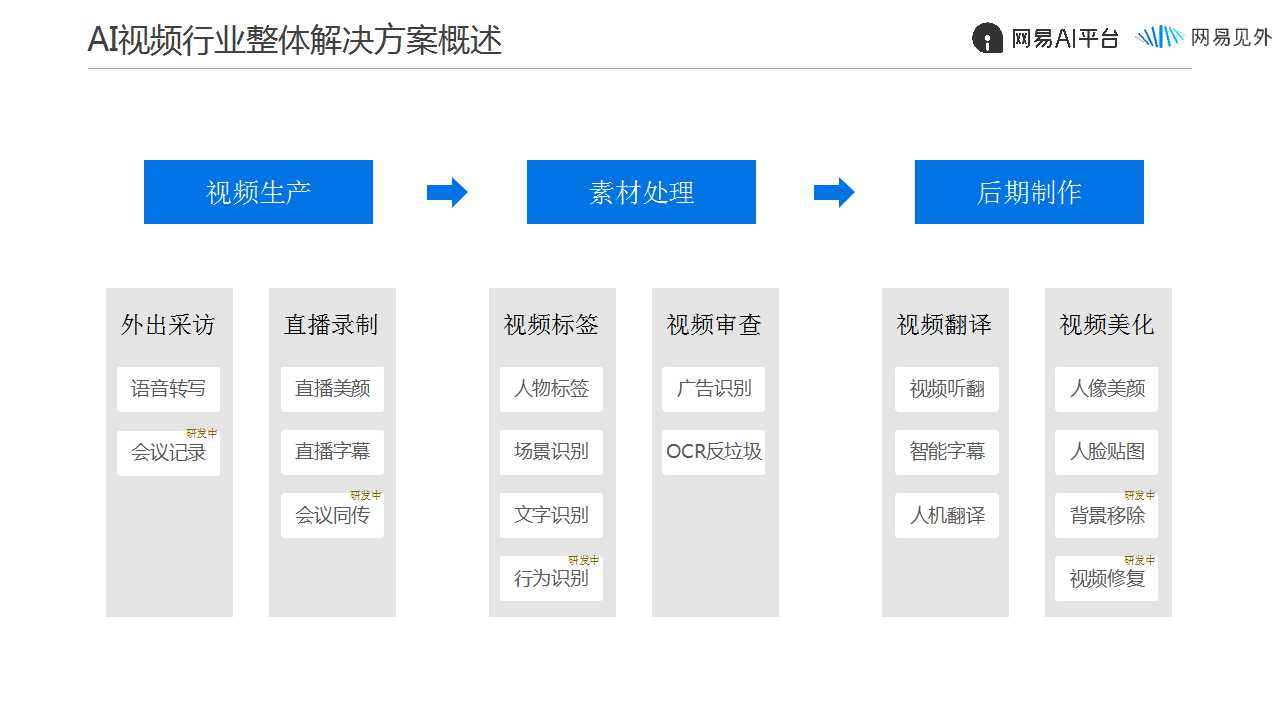Click the 语音转写 item
Screen dimensions: 1280x720
[x=168, y=389]
